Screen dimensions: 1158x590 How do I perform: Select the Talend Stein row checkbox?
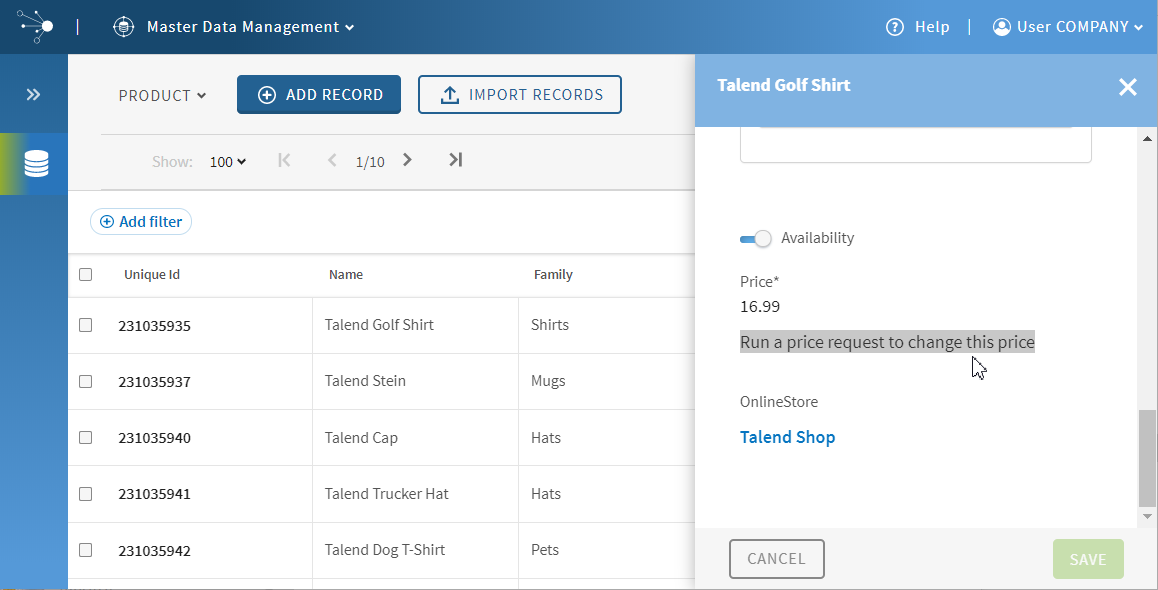pos(86,381)
